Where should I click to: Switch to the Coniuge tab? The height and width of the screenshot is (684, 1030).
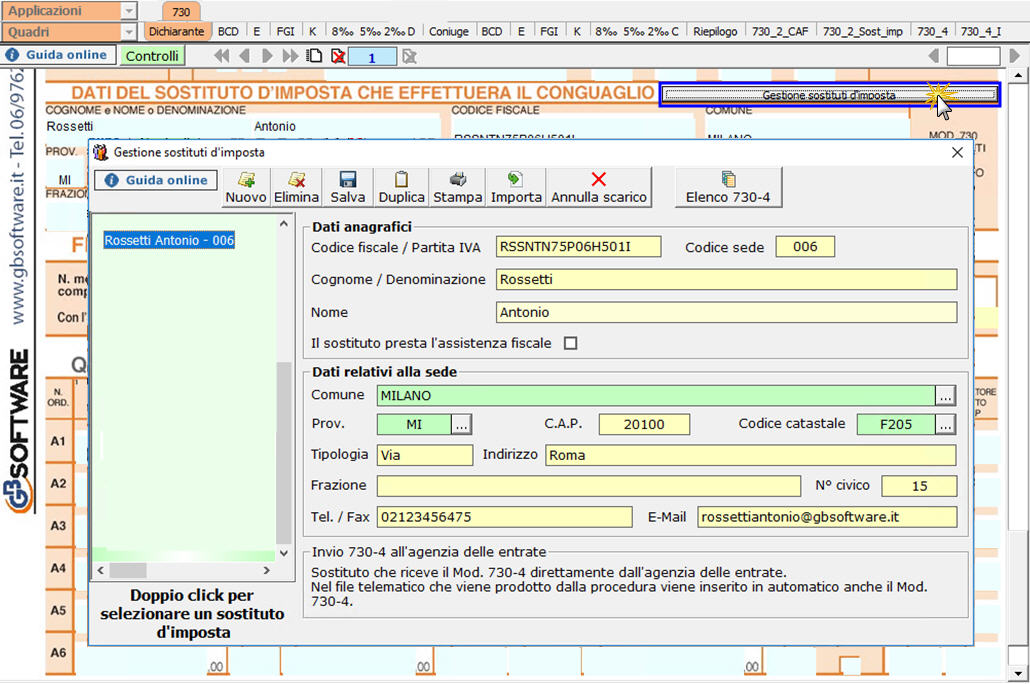tap(449, 32)
